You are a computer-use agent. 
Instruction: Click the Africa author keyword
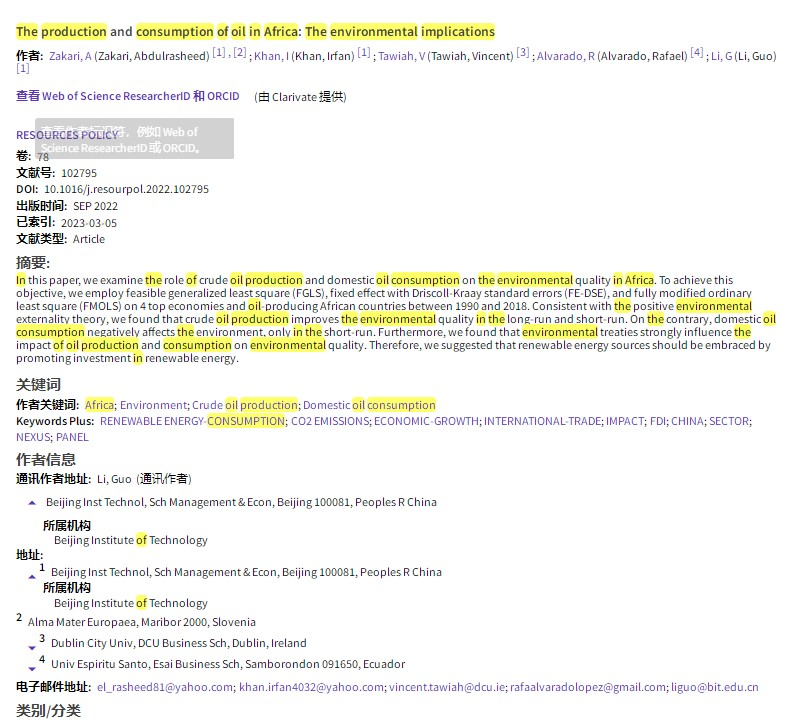pyautogui.click(x=100, y=405)
